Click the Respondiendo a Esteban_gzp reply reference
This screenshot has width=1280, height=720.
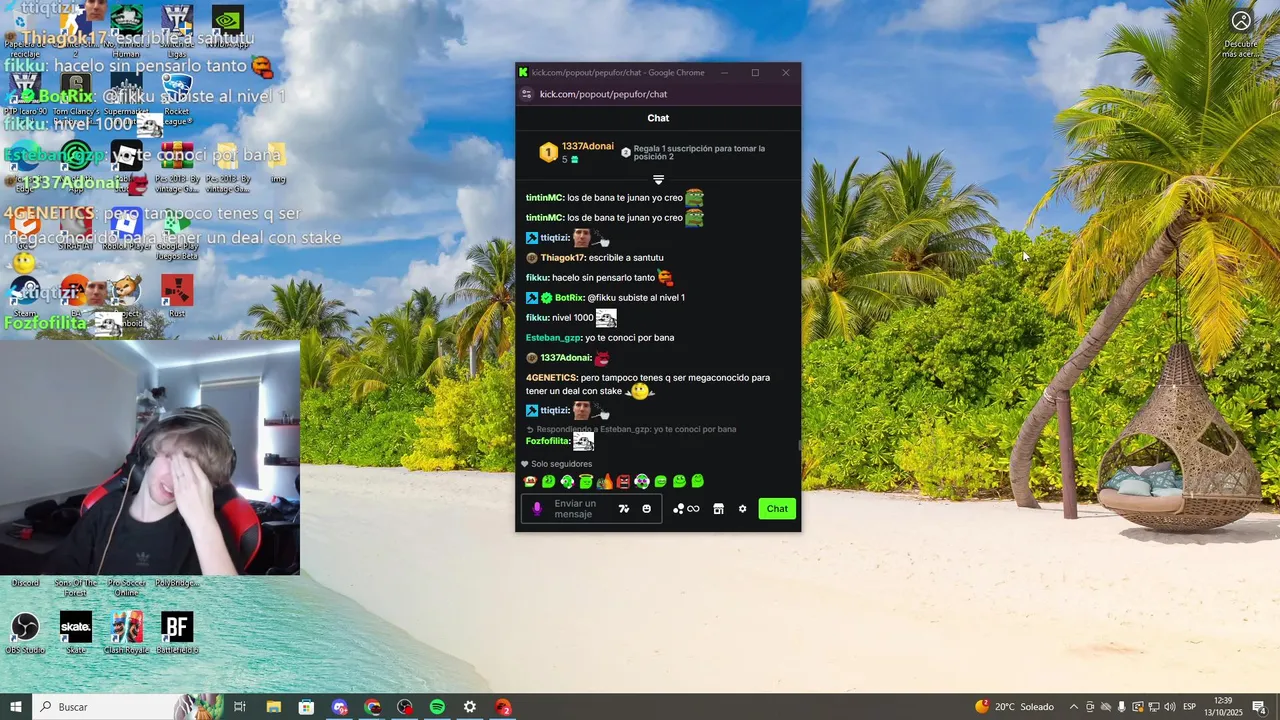coord(631,429)
